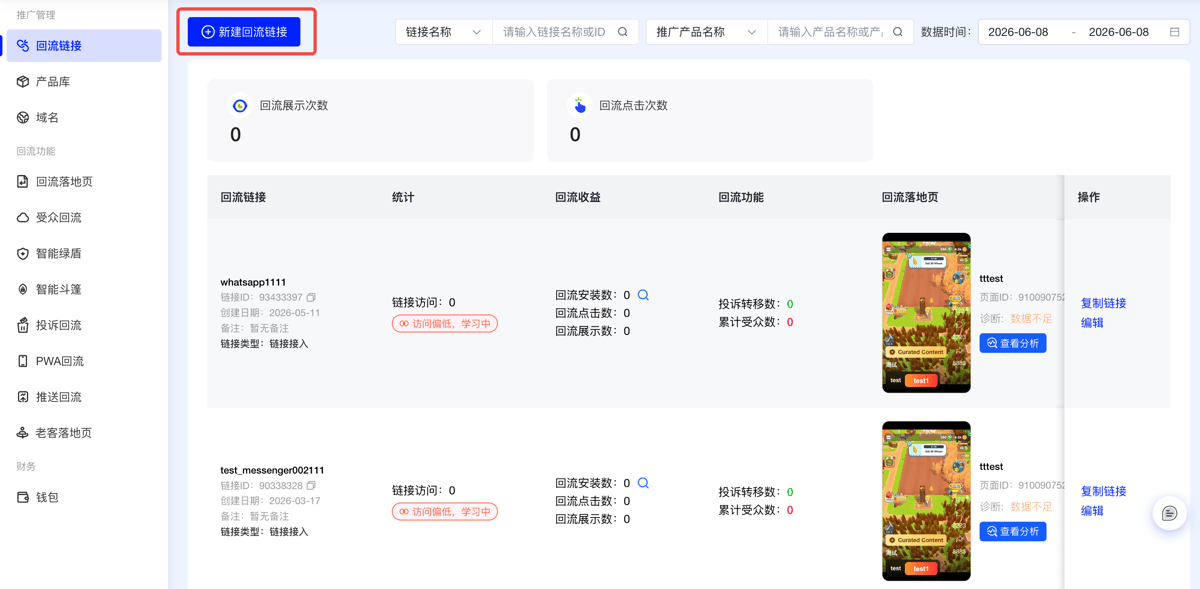Click the 回流收益 column header
This screenshot has height=589, width=1200.
(578, 198)
